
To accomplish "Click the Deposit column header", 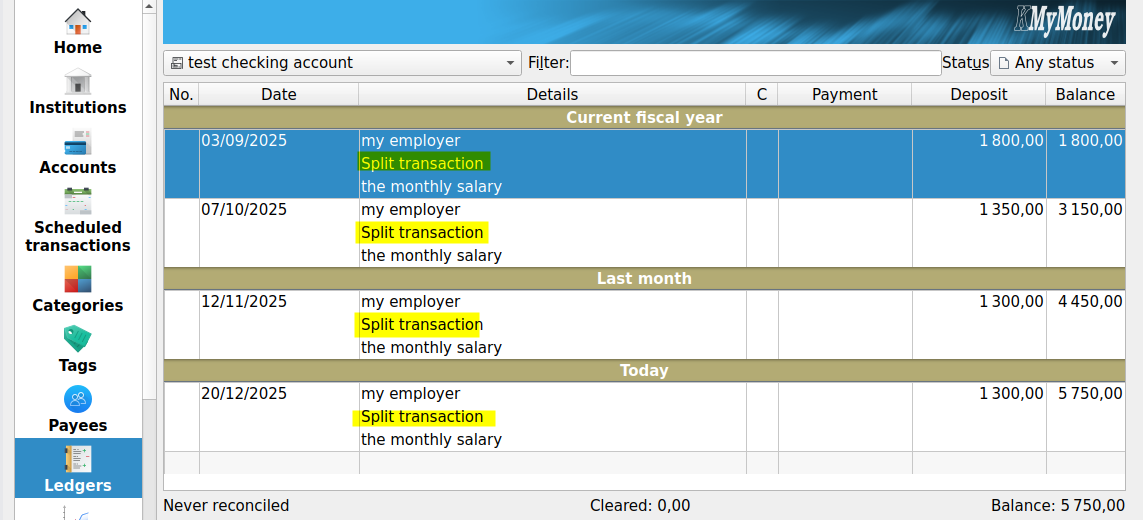I will [978, 95].
